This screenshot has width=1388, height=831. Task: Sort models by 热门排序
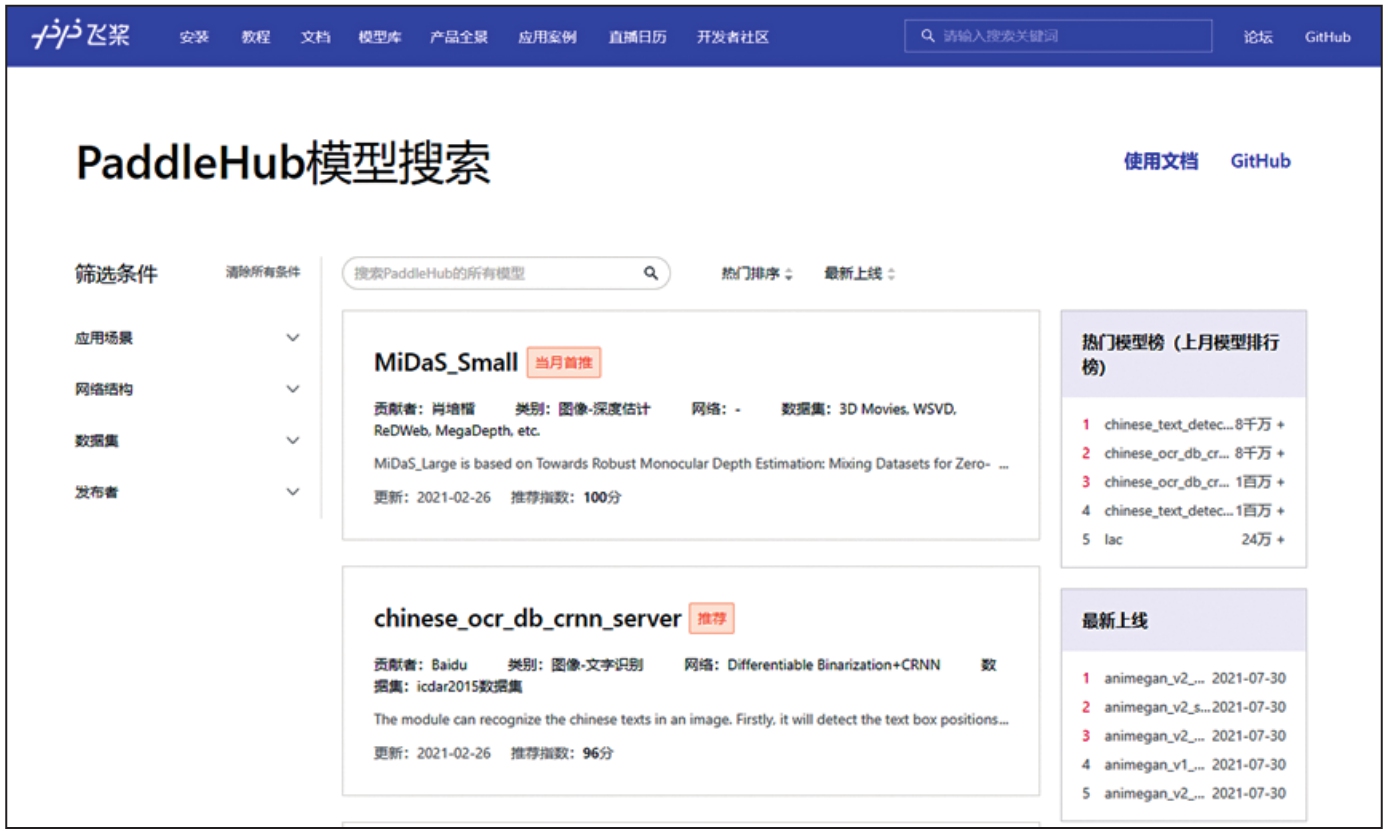750,274
